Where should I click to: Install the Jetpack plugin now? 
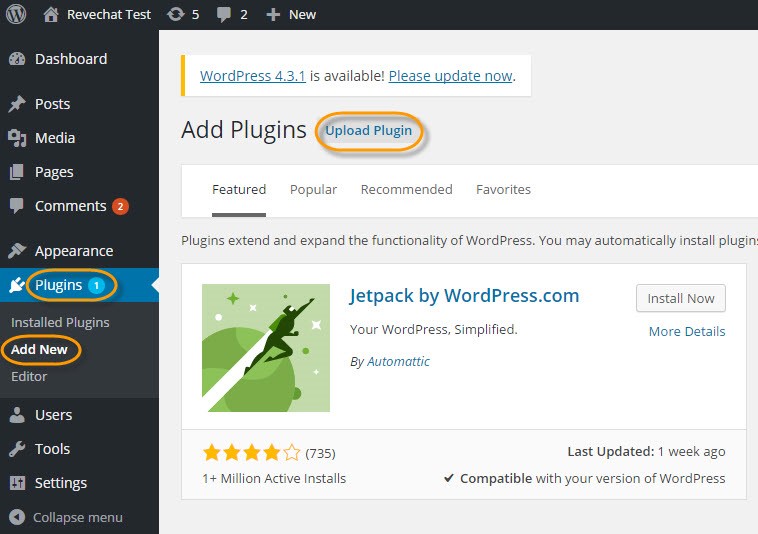pyautogui.click(x=680, y=298)
